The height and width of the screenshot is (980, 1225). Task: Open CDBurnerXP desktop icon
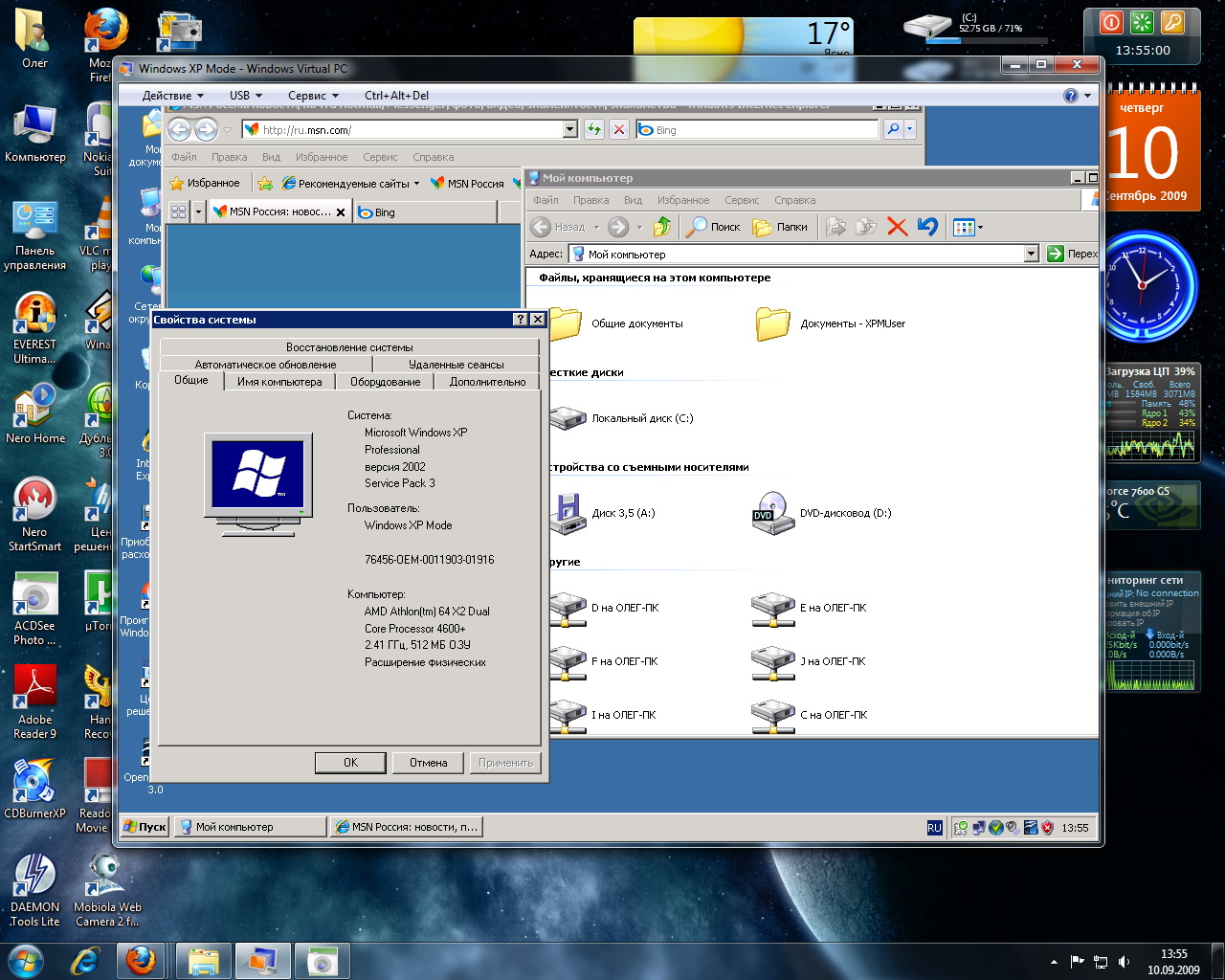34,790
